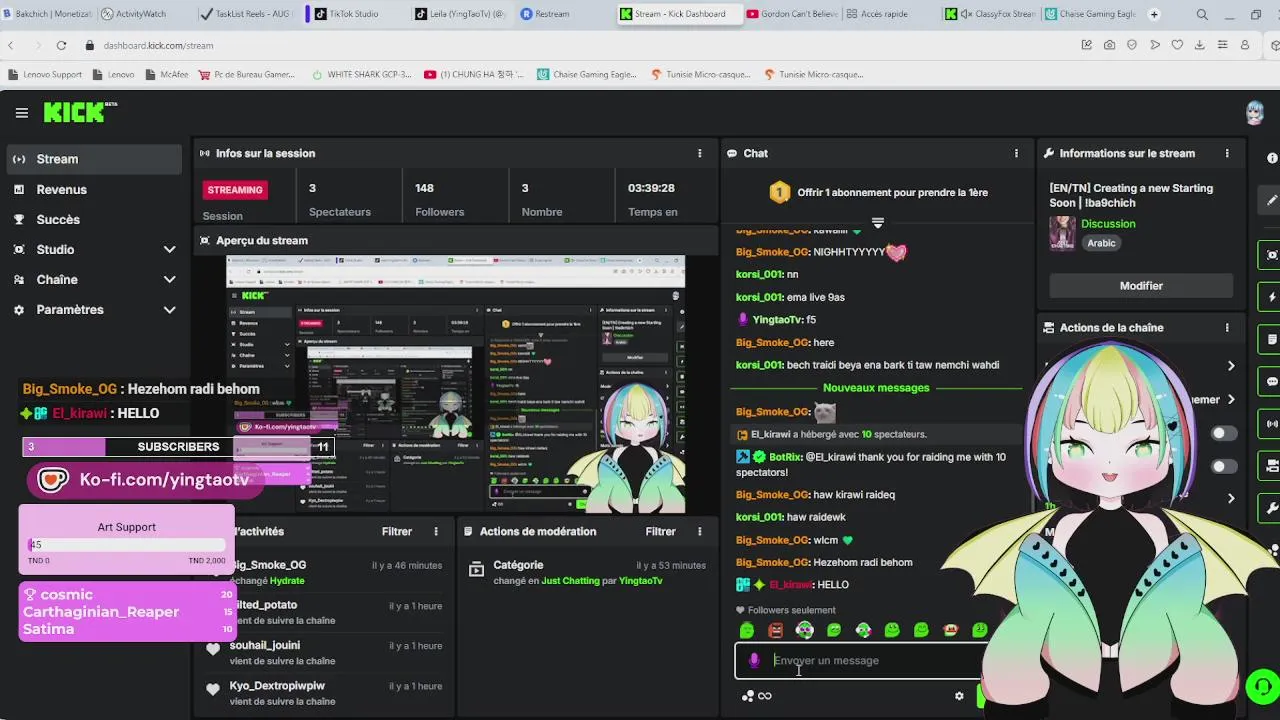Click the Nouveaux messages divider link
This screenshot has width=1280, height=720.
click(876, 387)
